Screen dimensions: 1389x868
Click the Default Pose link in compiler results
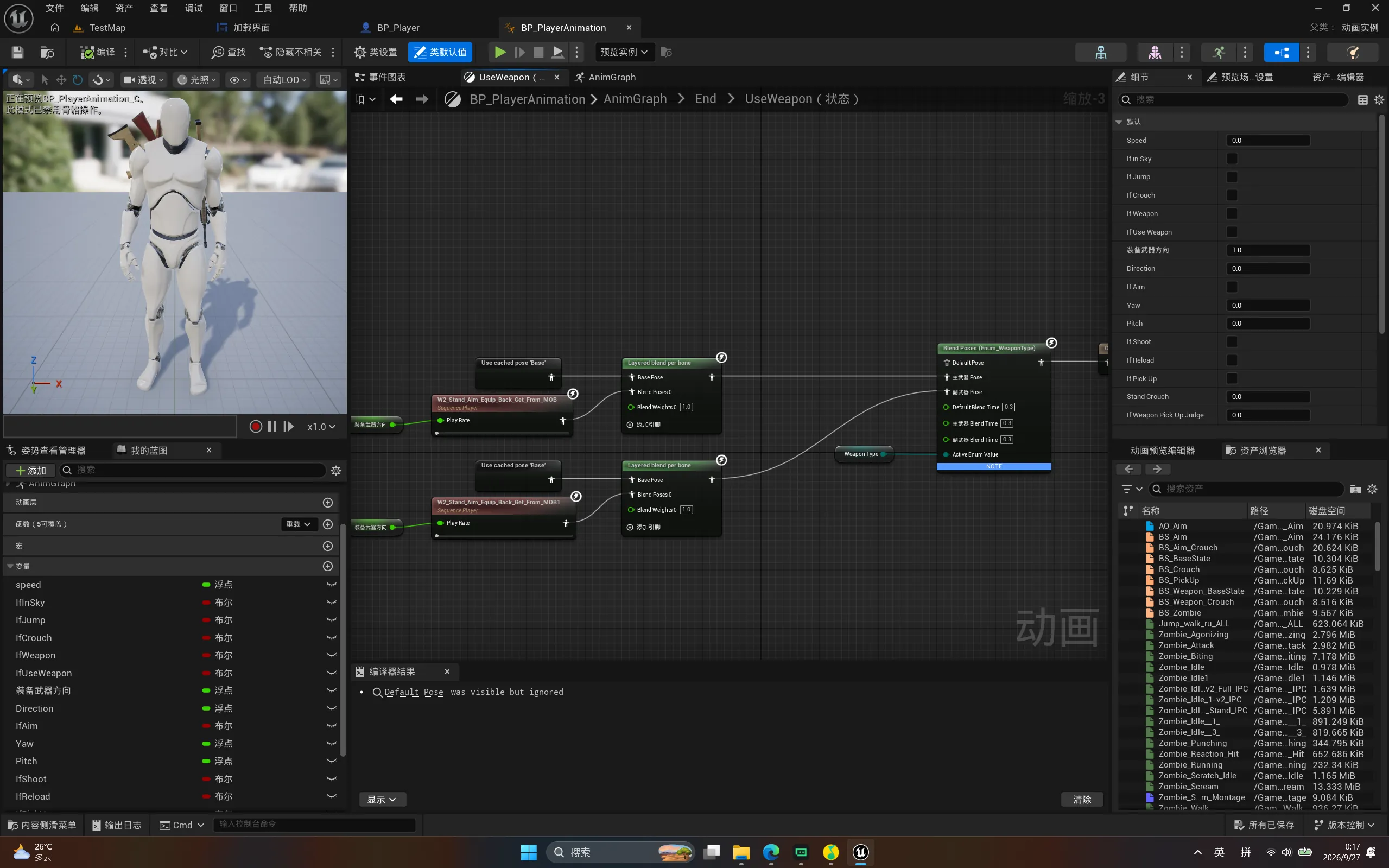coord(413,692)
